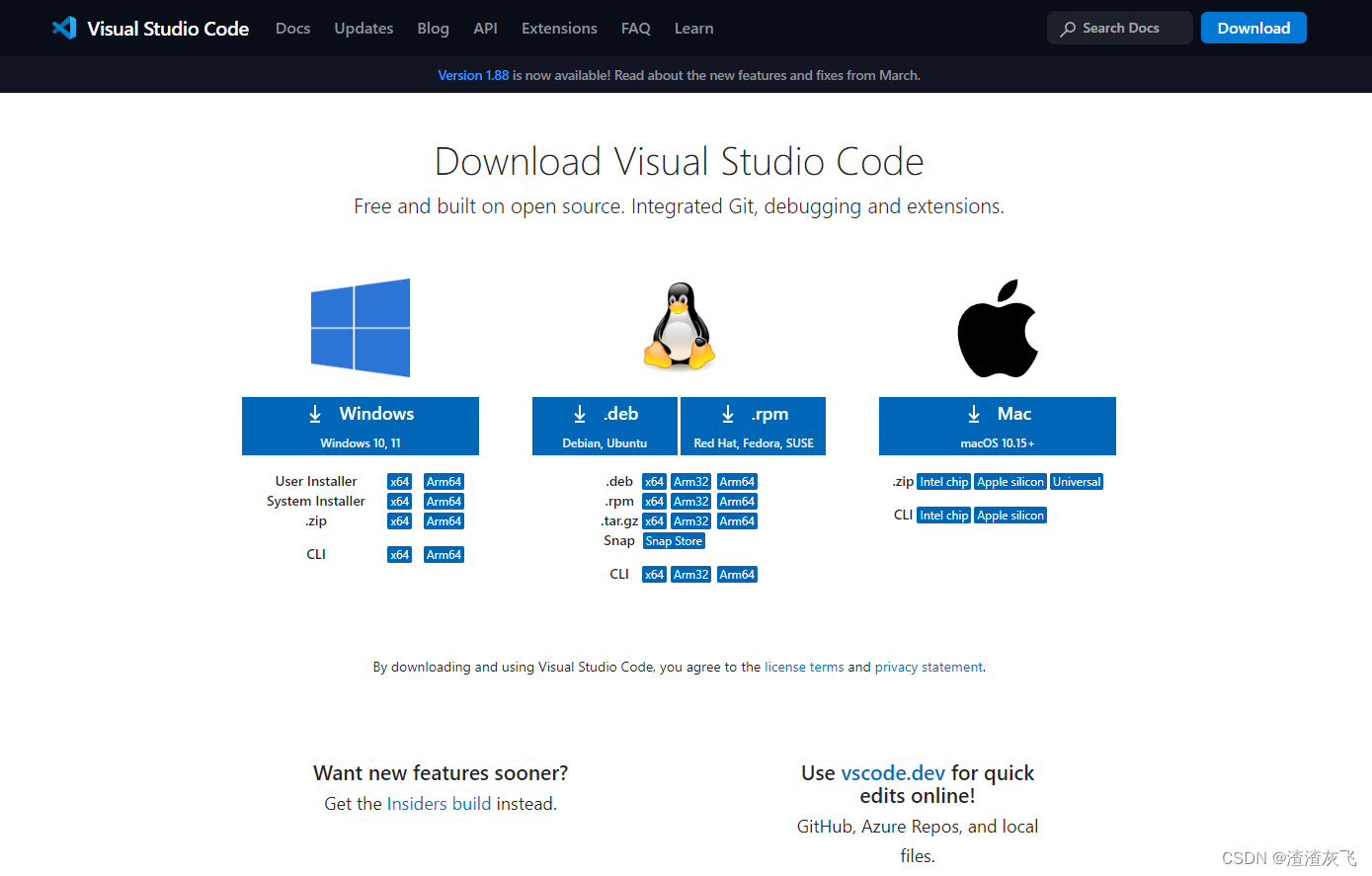Click the Visual Studio Code logo icon

click(64, 28)
